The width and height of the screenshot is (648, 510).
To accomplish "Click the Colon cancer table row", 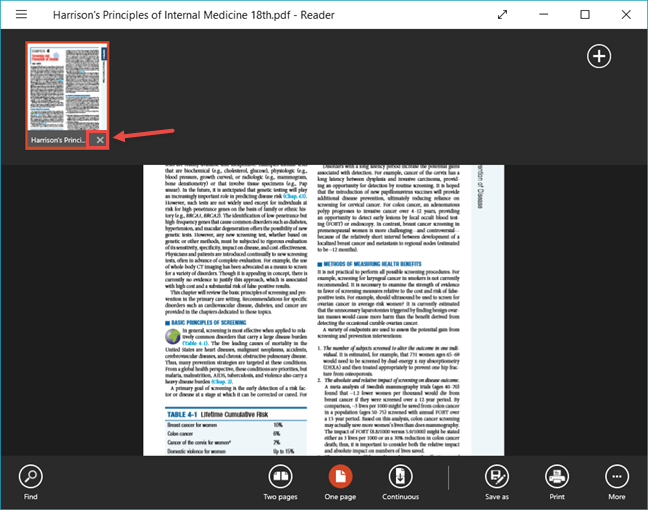I will tap(236, 434).
